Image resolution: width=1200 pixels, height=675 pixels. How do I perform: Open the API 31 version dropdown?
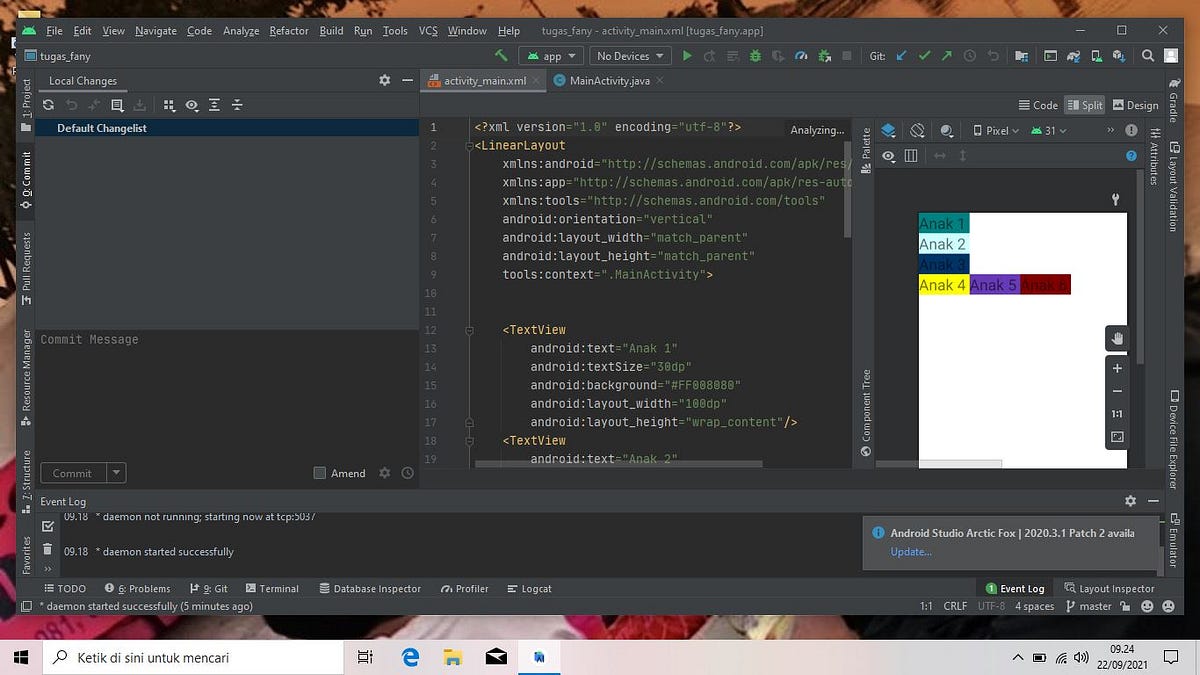tap(1047, 130)
